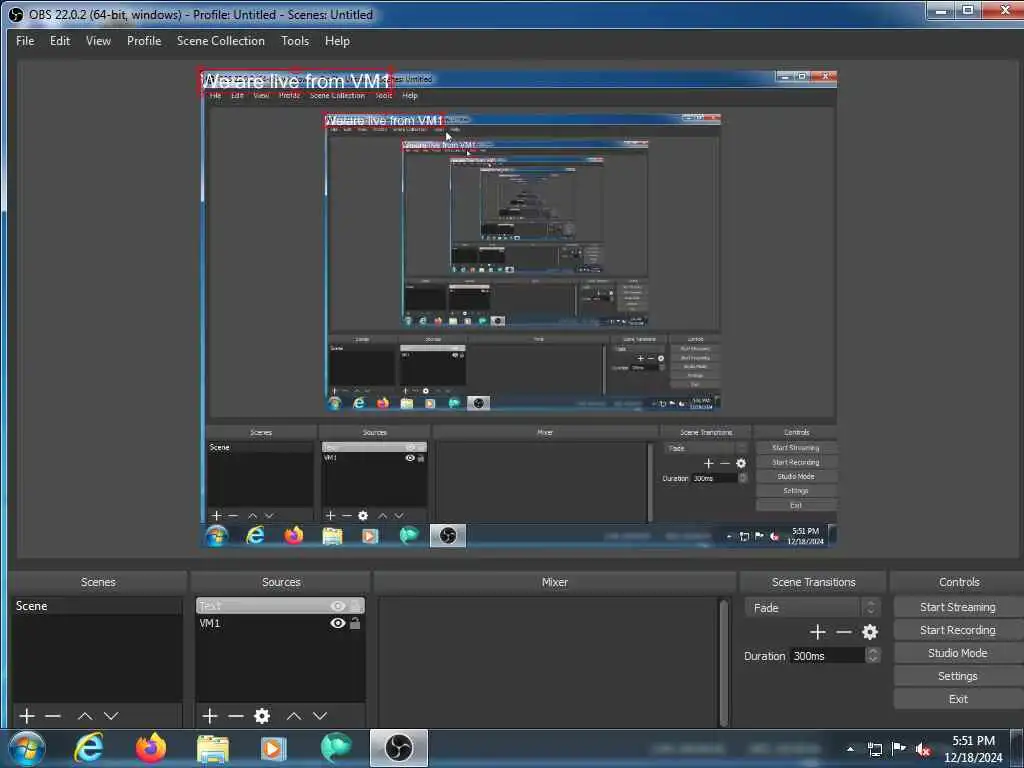Viewport: 1024px width, 768px height.
Task: Open Action Center flag tray icon
Action: 899,748
